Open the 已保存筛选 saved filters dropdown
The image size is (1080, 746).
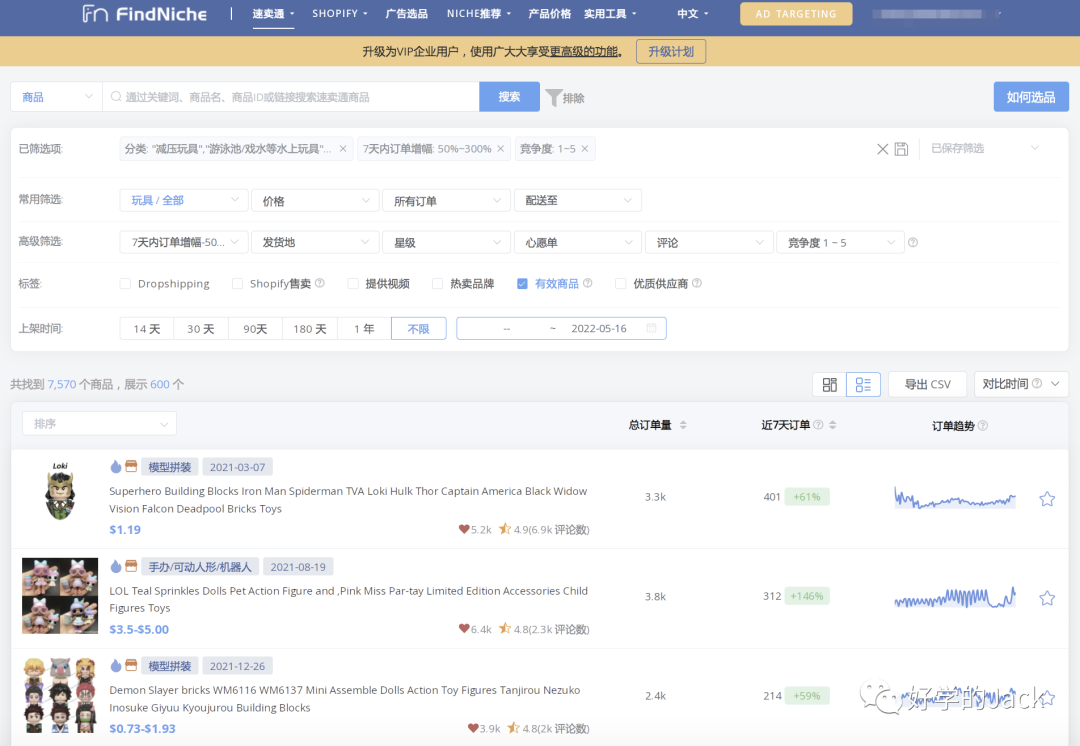point(984,149)
